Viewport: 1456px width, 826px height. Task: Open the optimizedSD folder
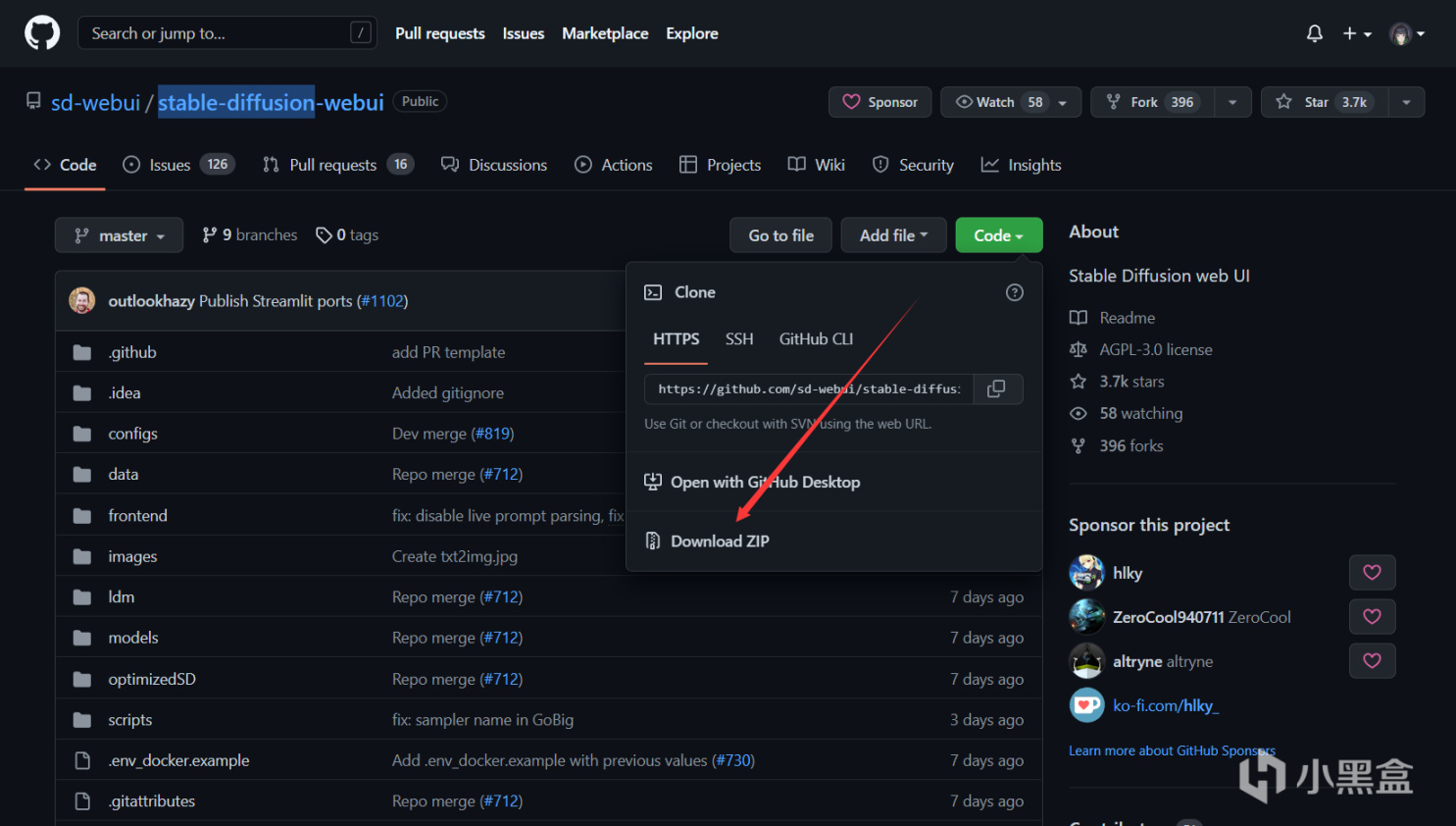[152, 679]
